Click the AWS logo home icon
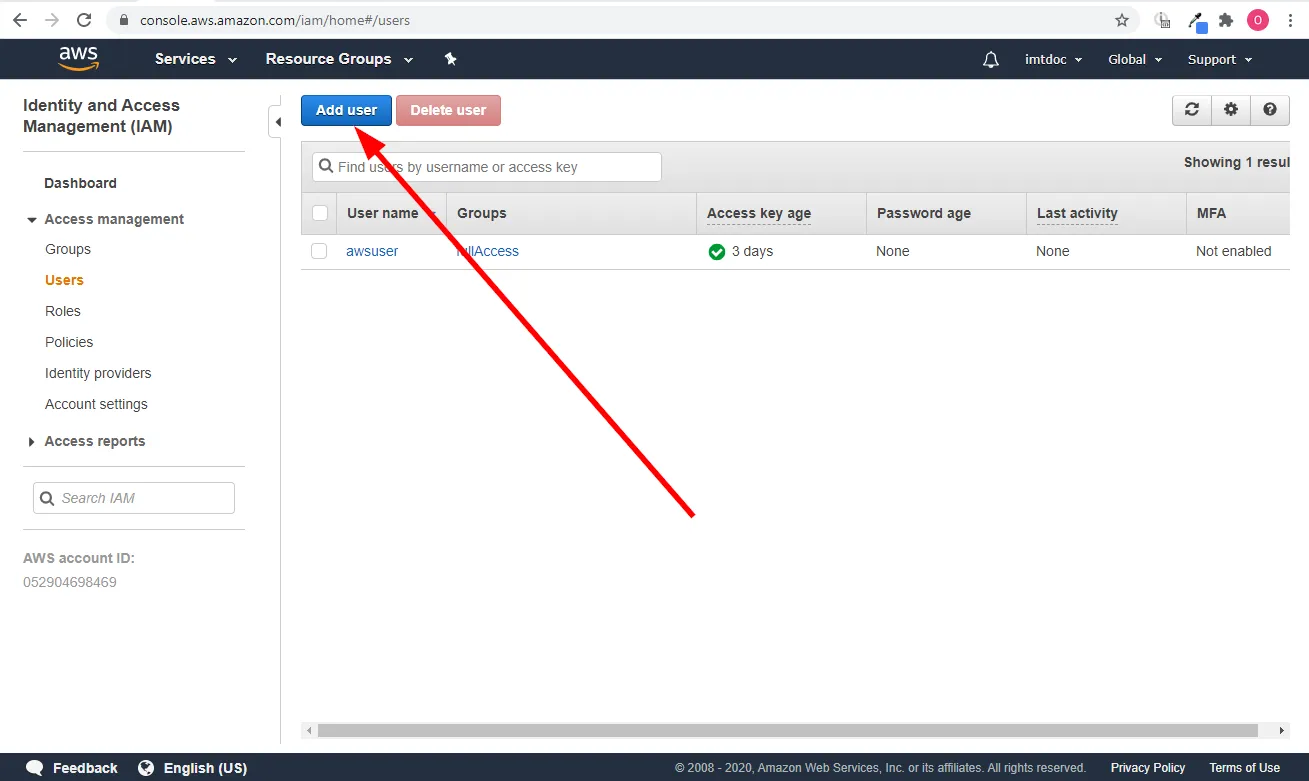1309x781 pixels. click(78, 59)
